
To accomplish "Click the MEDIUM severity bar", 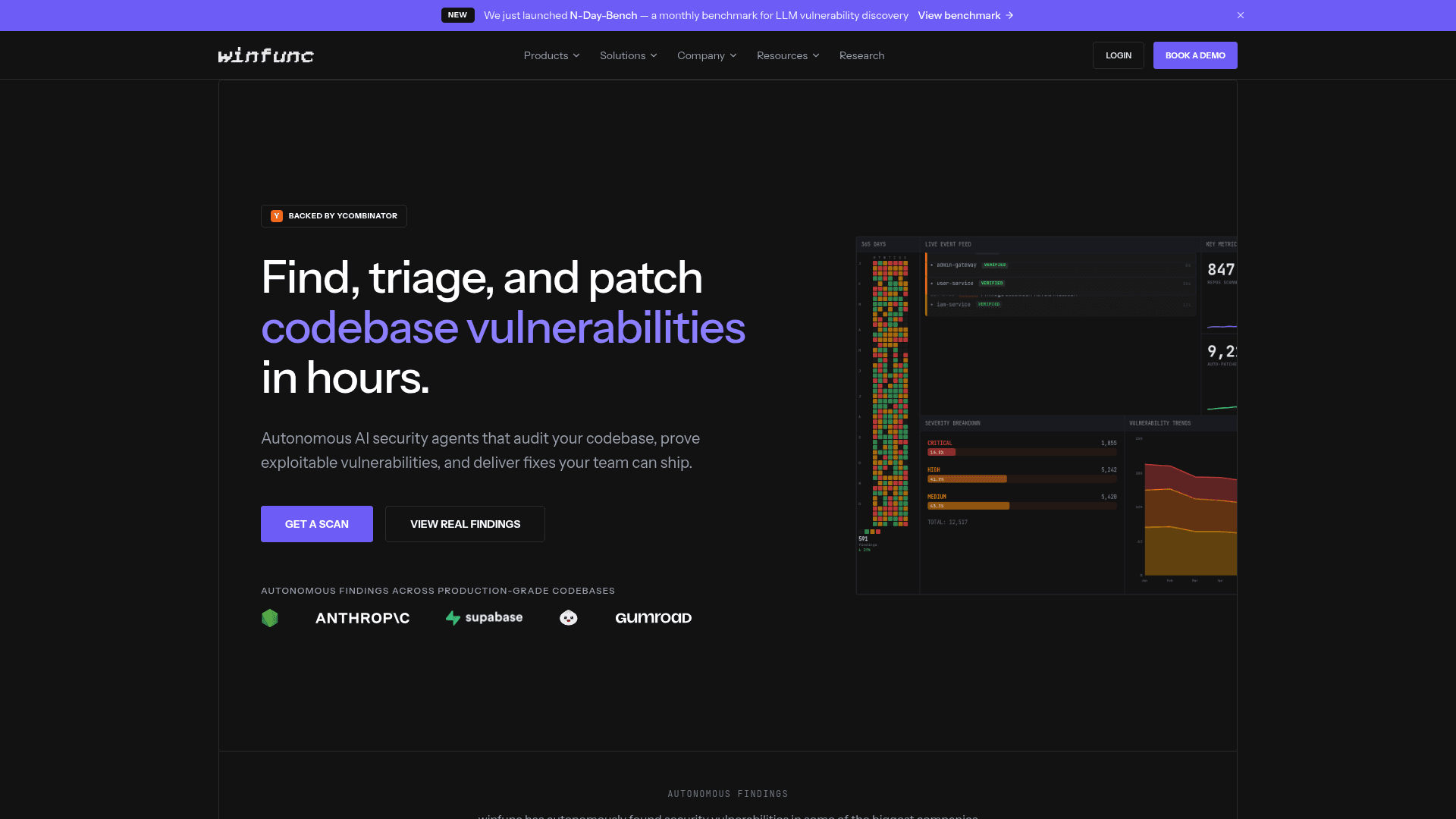I will [1021, 506].
